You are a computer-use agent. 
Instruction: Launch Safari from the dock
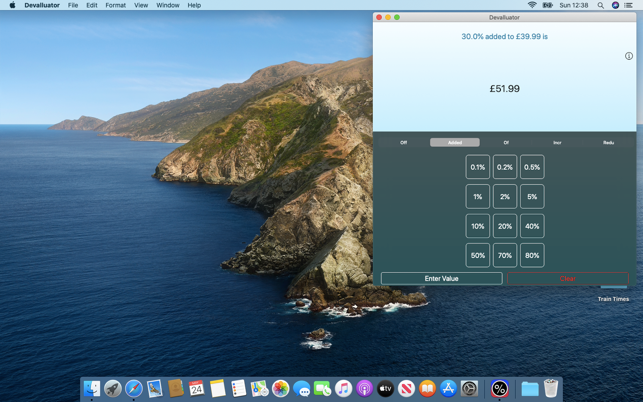(134, 388)
